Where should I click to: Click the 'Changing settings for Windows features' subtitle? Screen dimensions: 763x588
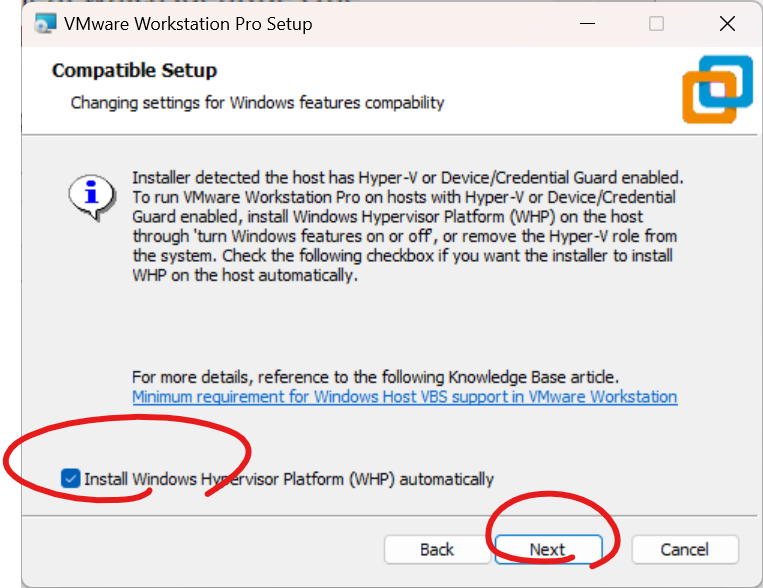pyautogui.click(x=257, y=103)
